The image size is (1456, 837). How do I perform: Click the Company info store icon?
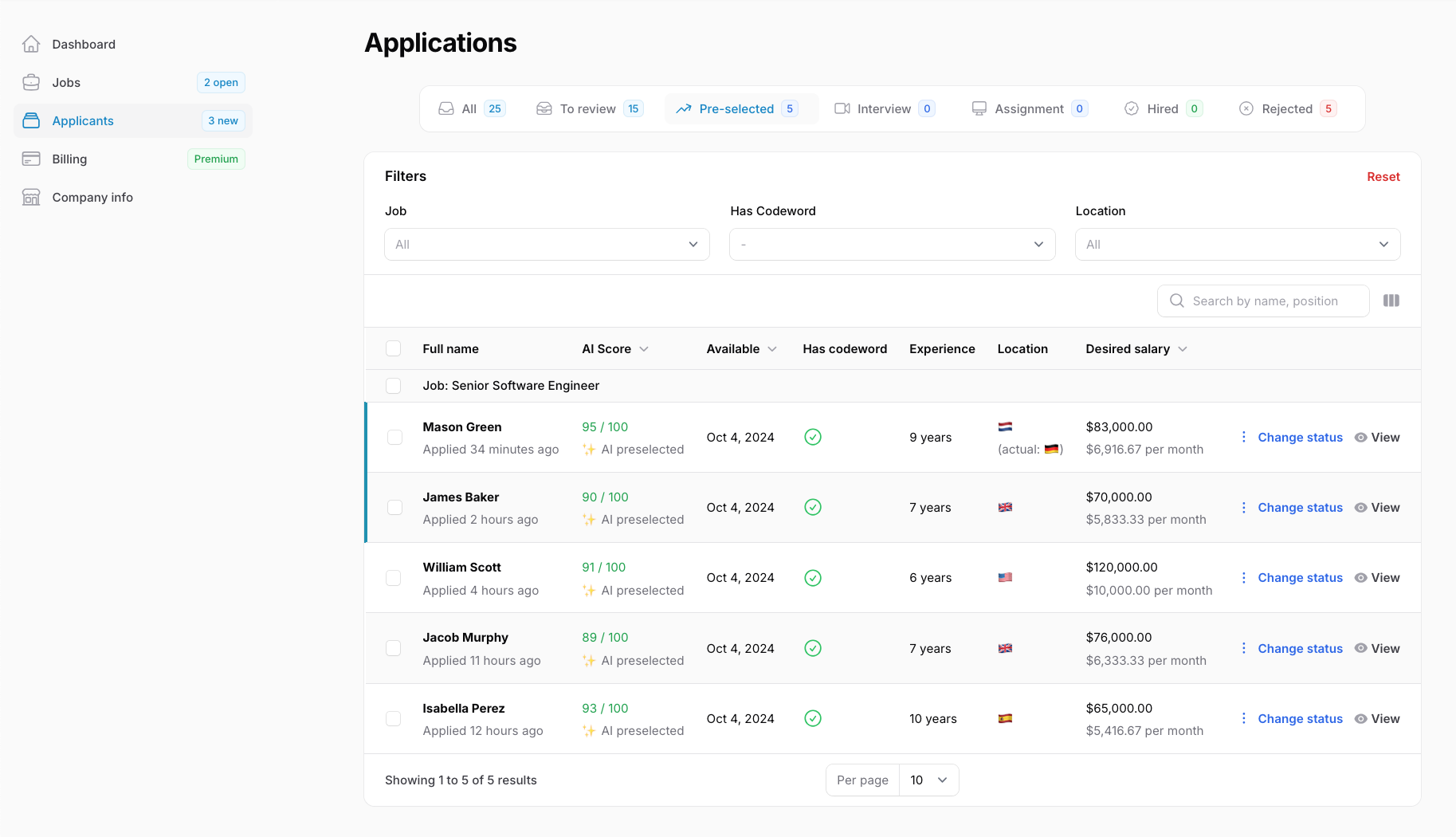coord(31,197)
